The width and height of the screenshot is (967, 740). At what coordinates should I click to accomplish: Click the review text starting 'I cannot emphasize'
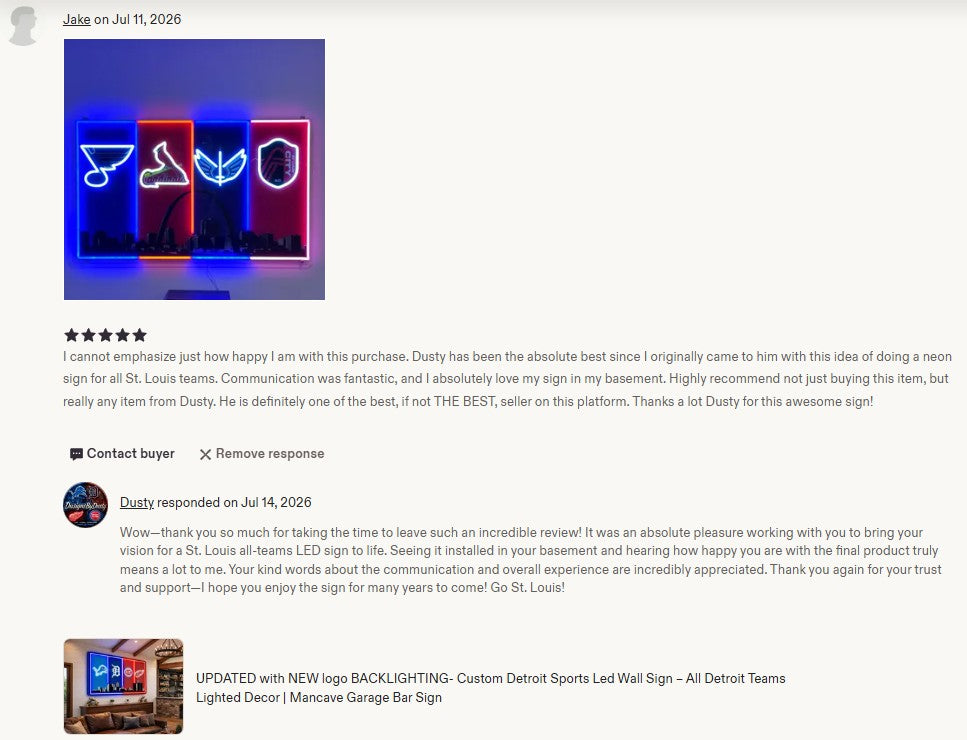point(508,379)
